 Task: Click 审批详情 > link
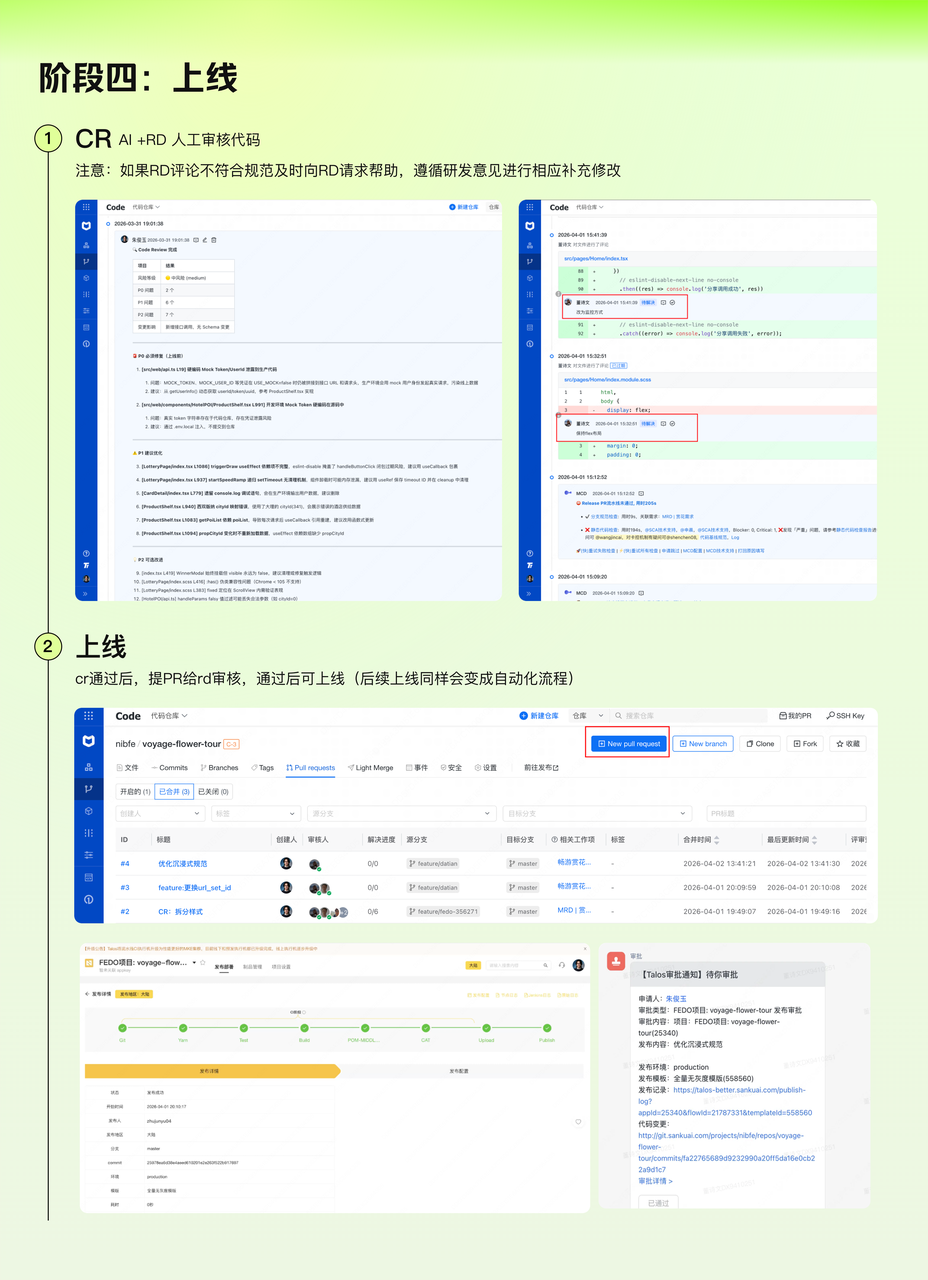[x=656, y=1181]
